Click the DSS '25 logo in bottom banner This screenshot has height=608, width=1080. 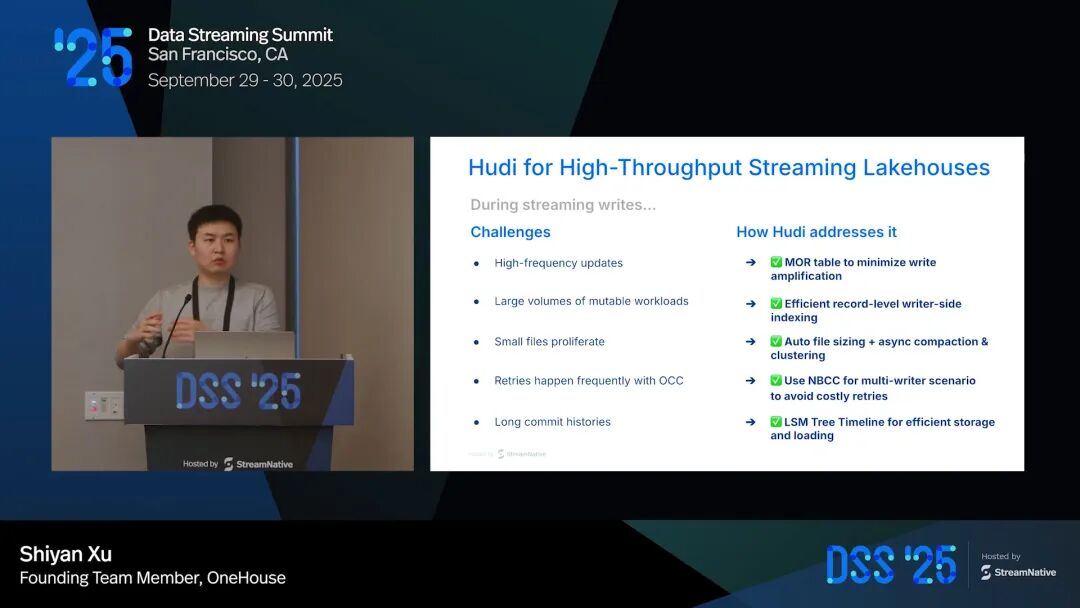click(x=890, y=565)
